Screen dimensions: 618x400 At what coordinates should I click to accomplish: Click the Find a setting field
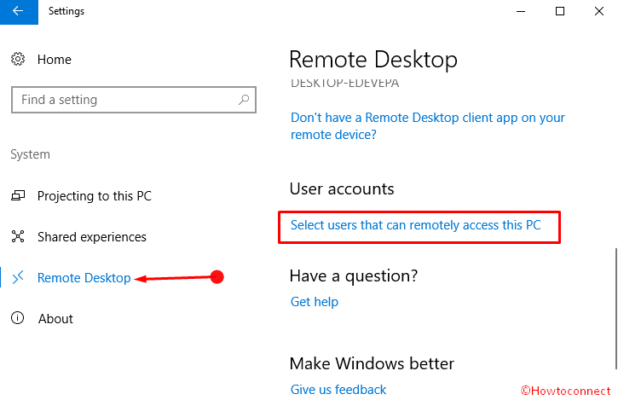click(x=134, y=100)
